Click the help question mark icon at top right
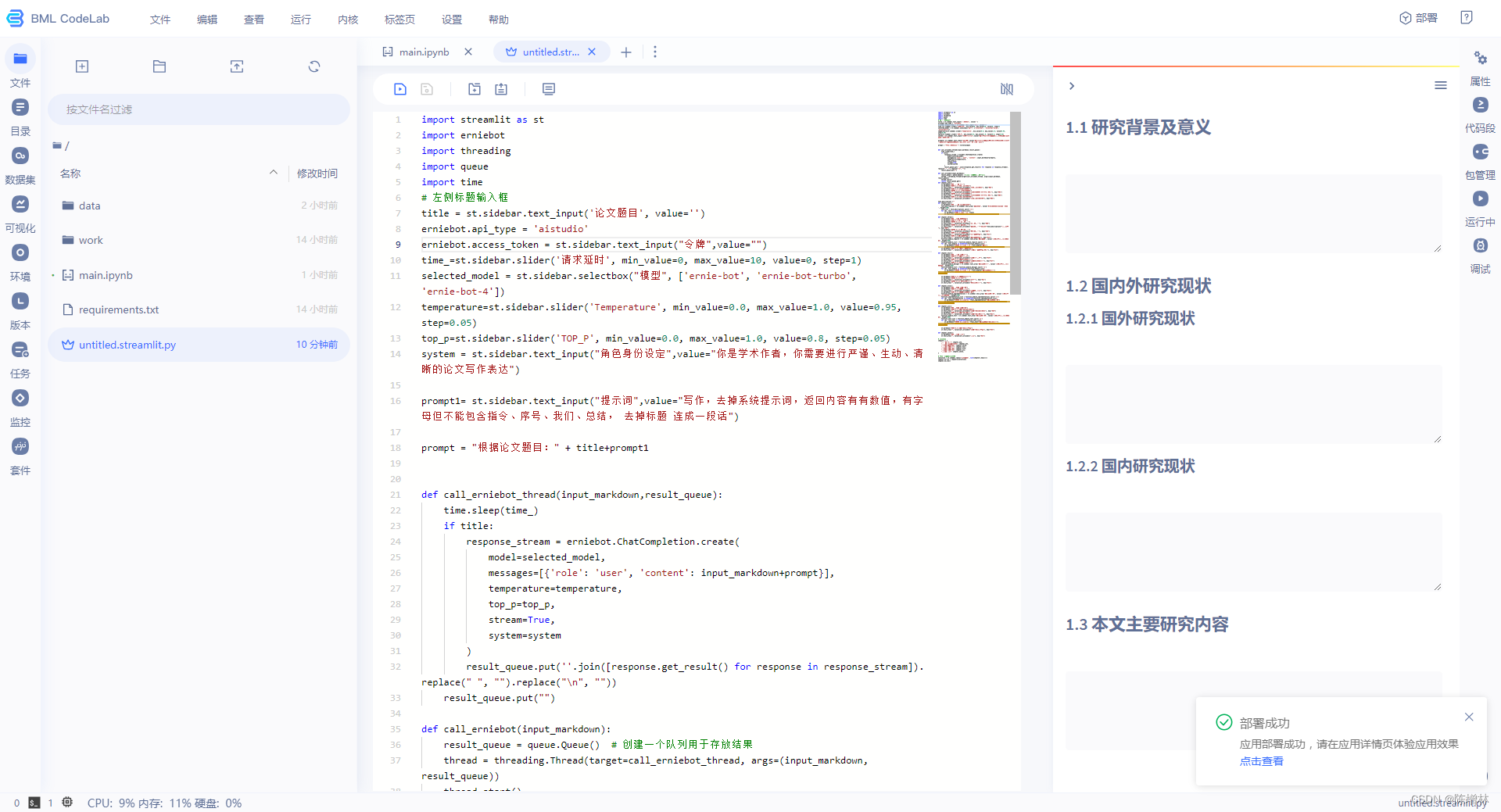1501x812 pixels. (1467, 18)
